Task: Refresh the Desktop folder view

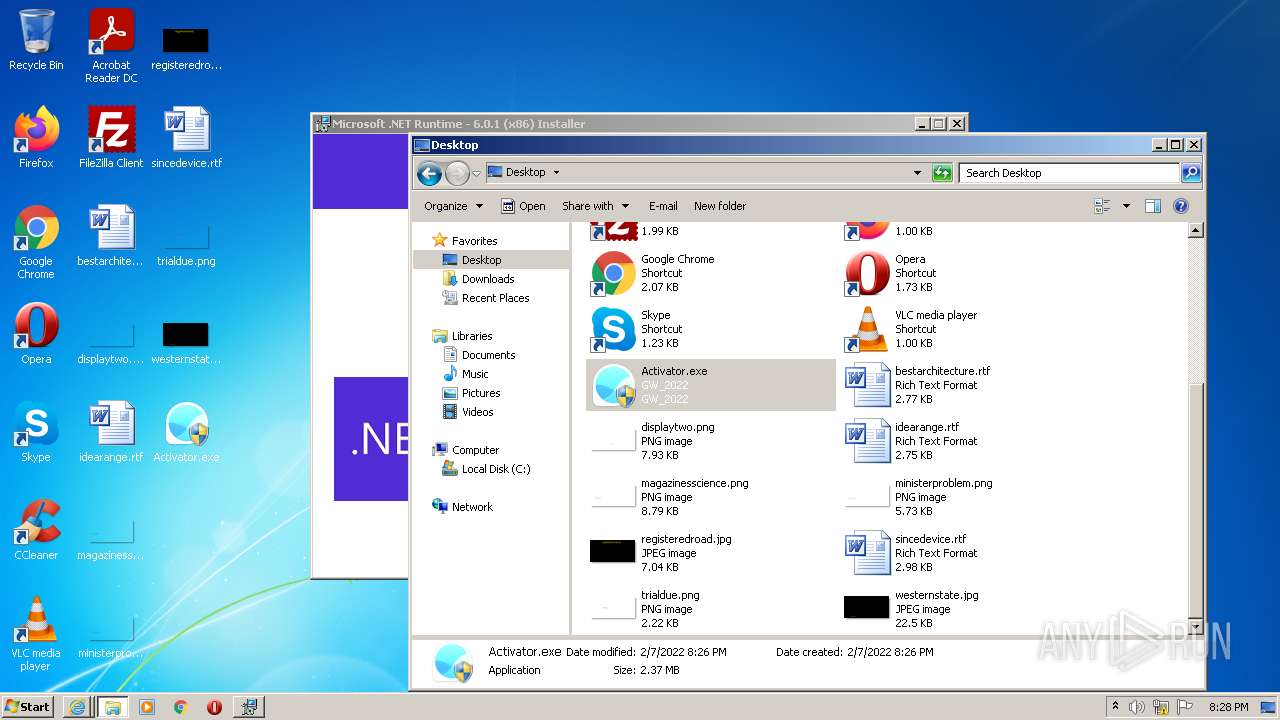Action: 942,173
